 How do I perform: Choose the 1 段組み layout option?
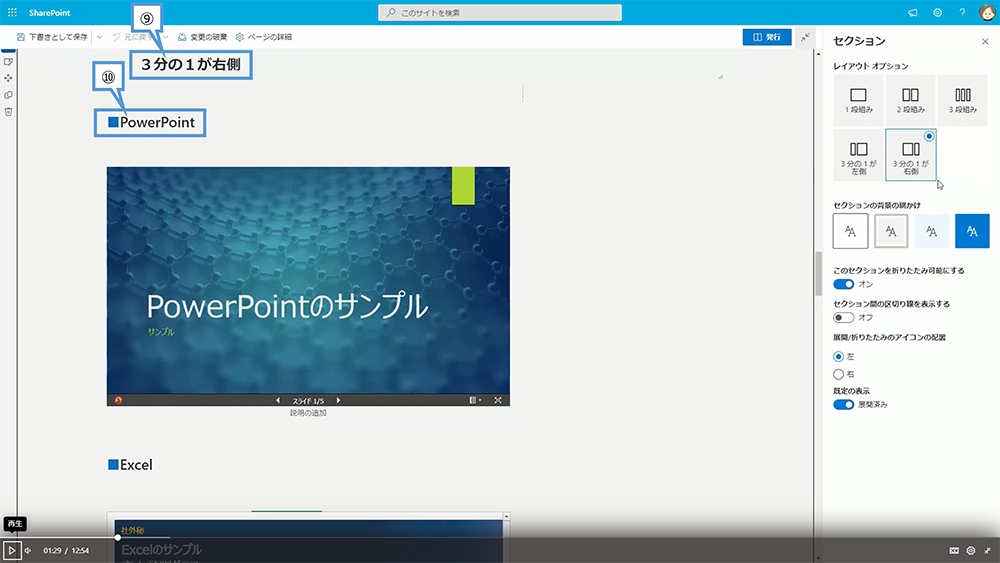[x=858, y=100]
